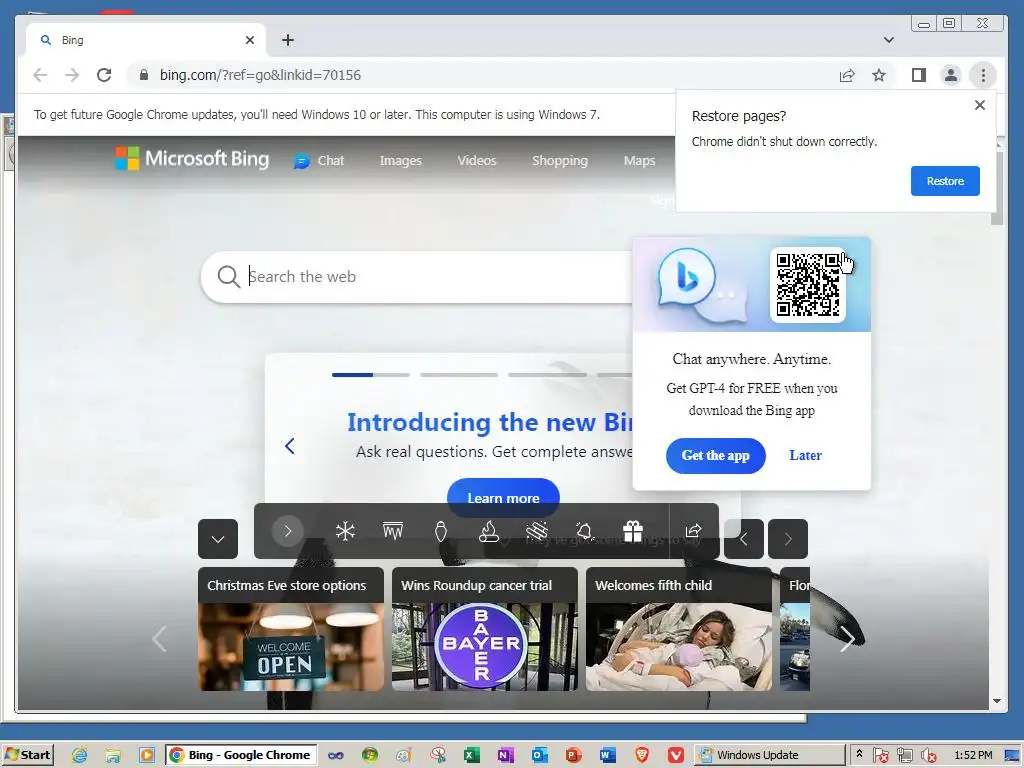Bookmark page with star icon
The width and height of the screenshot is (1024, 768).
879,75
